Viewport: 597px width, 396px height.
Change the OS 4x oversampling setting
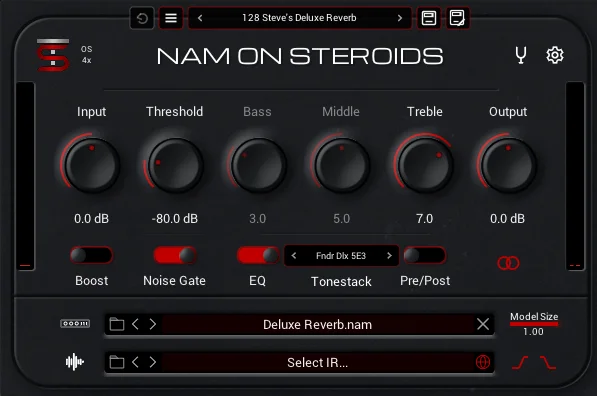click(86, 54)
